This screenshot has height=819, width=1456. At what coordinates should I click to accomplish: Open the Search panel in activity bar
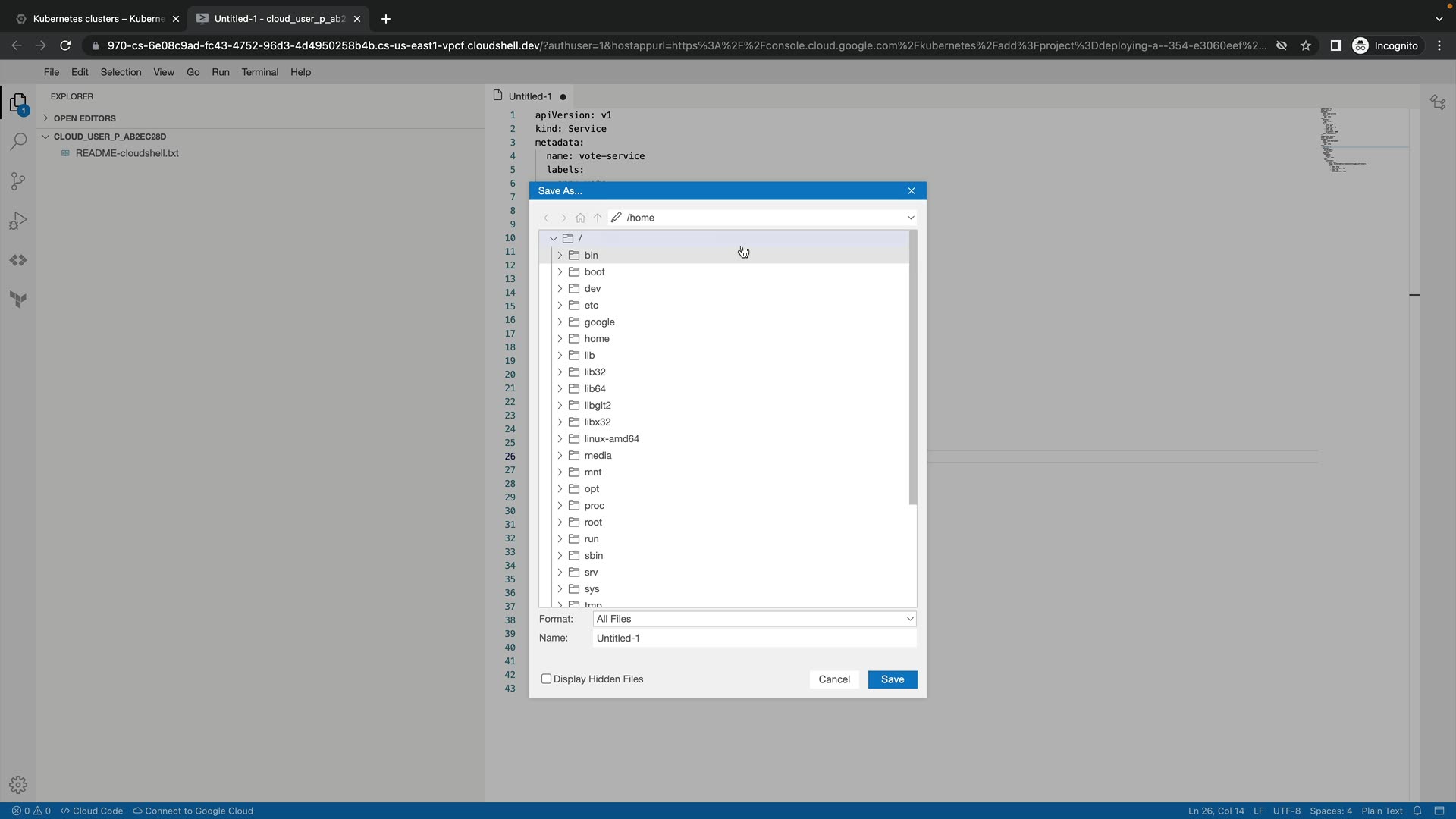(x=18, y=142)
